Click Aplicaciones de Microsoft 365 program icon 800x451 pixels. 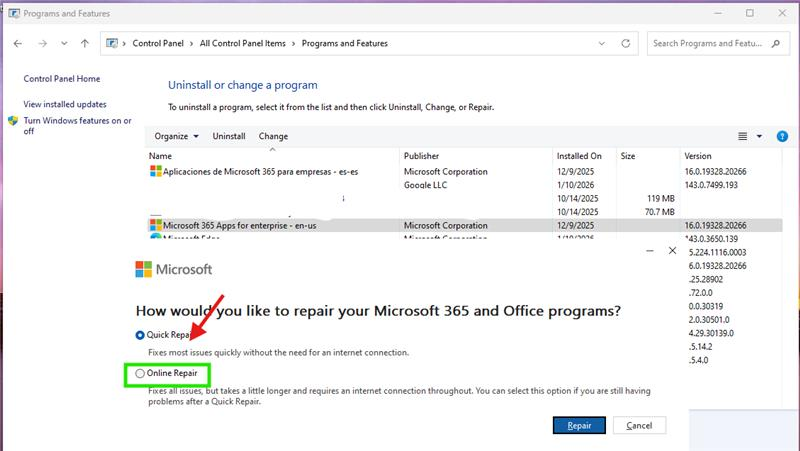[x=156, y=171]
